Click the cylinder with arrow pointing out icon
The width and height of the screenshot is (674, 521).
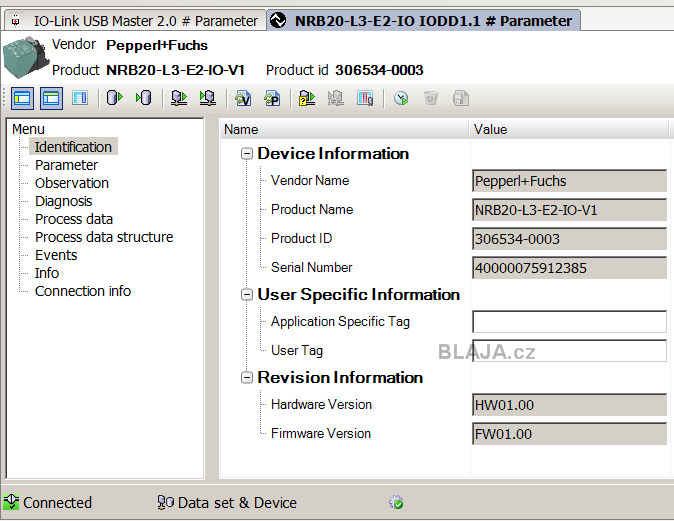[x=114, y=98]
